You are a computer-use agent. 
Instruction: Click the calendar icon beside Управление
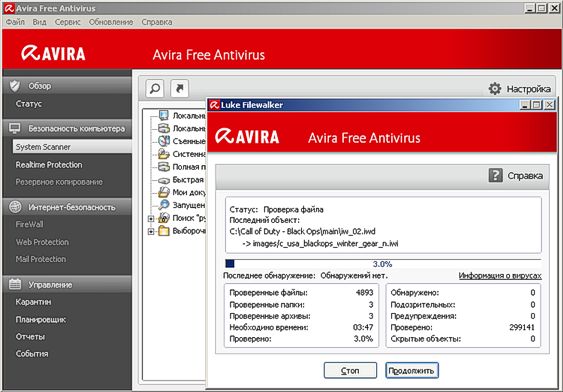coord(15,284)
